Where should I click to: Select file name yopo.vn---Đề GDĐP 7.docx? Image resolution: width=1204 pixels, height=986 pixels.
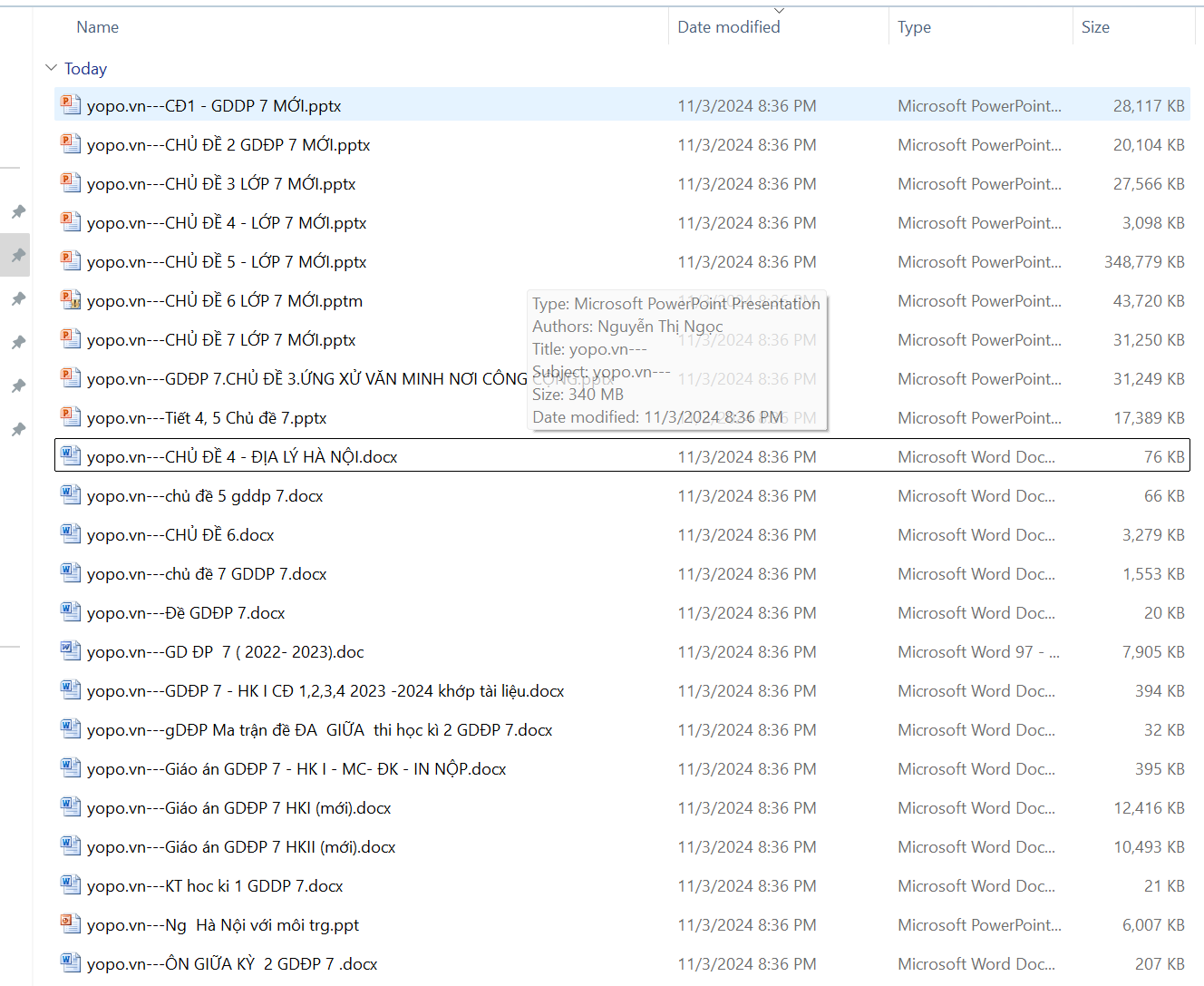click(186, 613)
